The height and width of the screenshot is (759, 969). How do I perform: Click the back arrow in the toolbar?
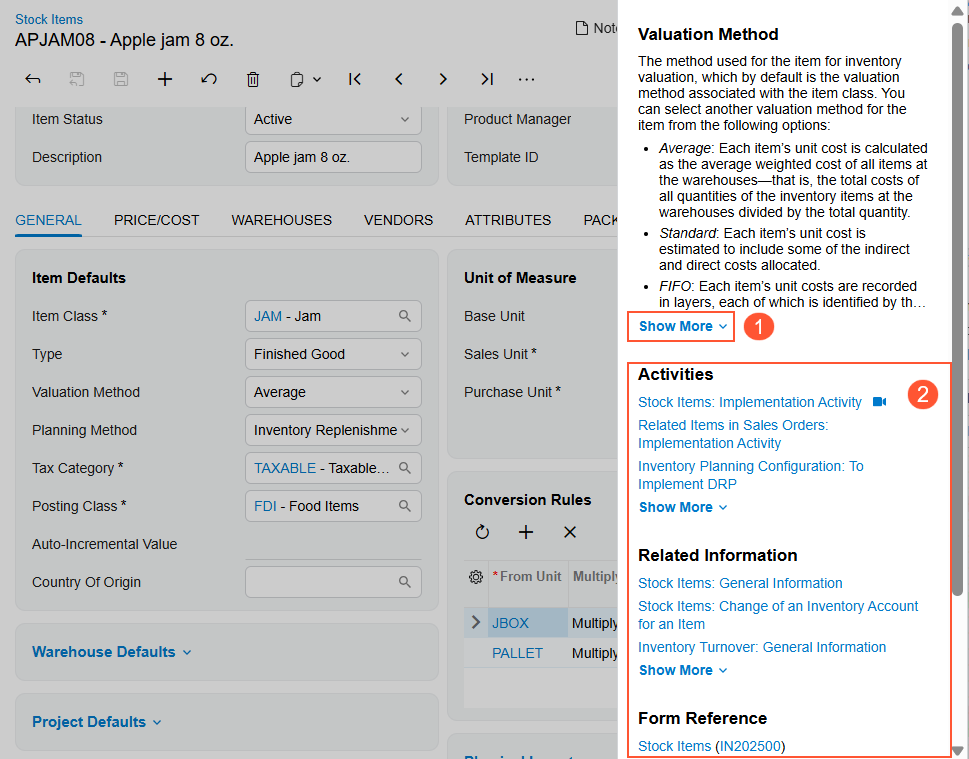pyautogui.click(x=33, y=79)
